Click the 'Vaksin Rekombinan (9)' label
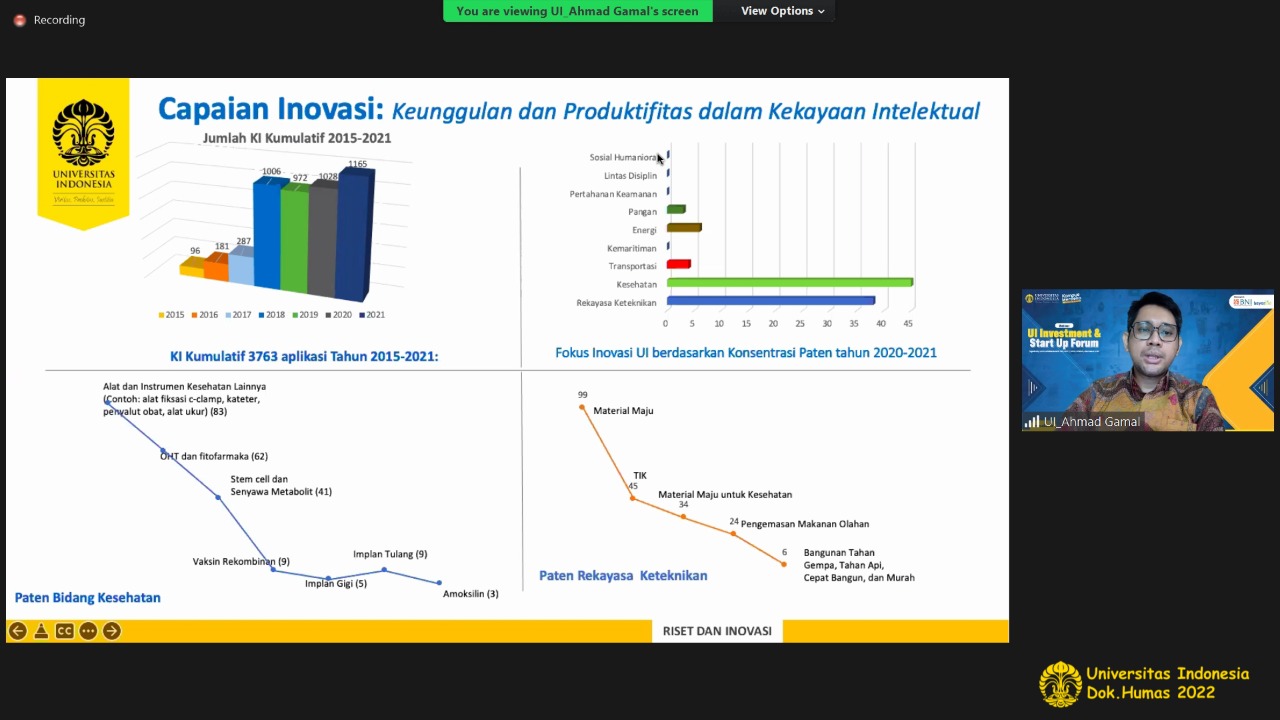Viewport: 1280px width, 720px height. [241, 562]
